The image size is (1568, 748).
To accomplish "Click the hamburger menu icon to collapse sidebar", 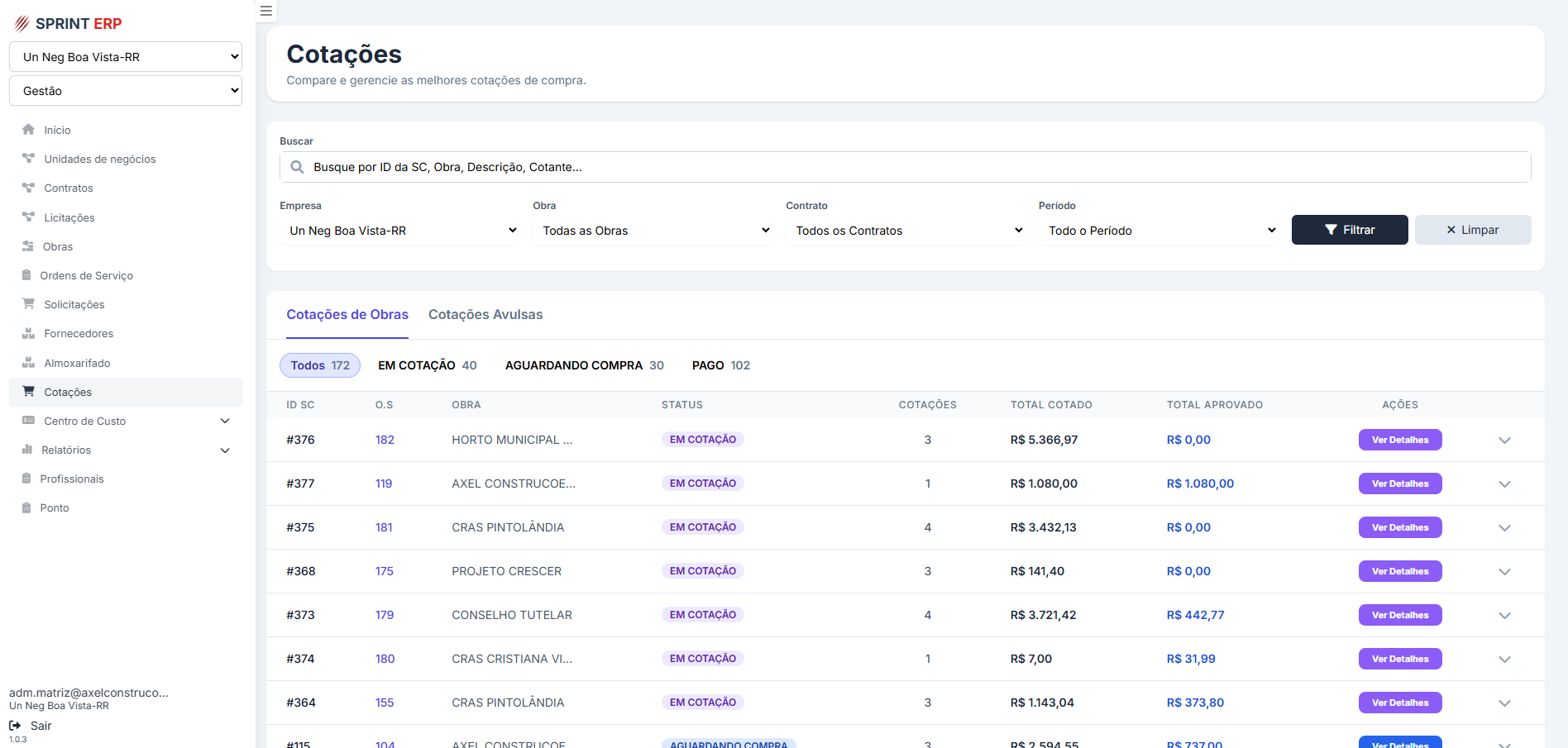I will [265, 11].
